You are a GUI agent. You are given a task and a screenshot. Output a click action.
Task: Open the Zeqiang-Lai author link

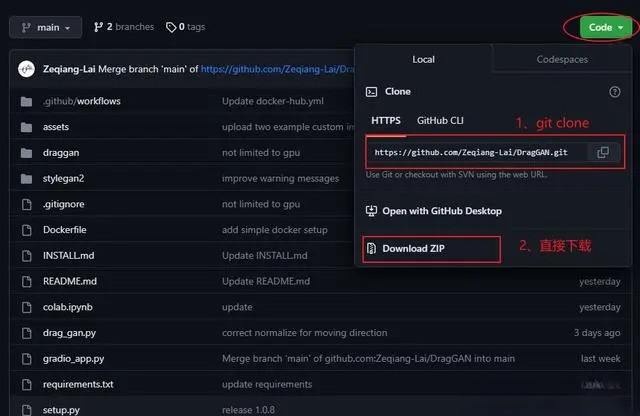[69, 69]
